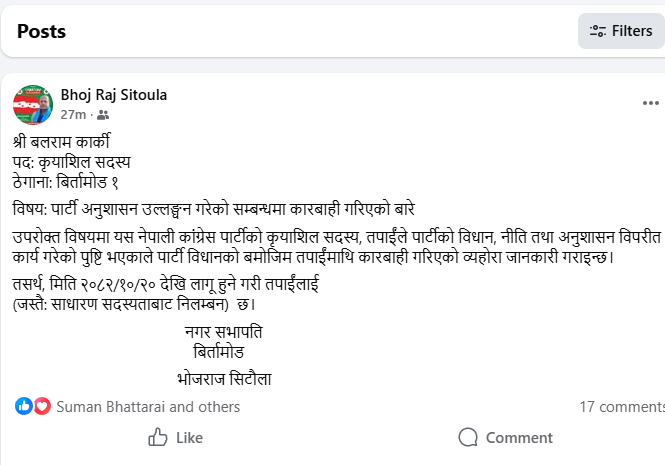Image resolution: width=665 pixels, height=465 pixels.
Task: Open the three-dot post options menu
Action: 650,102
